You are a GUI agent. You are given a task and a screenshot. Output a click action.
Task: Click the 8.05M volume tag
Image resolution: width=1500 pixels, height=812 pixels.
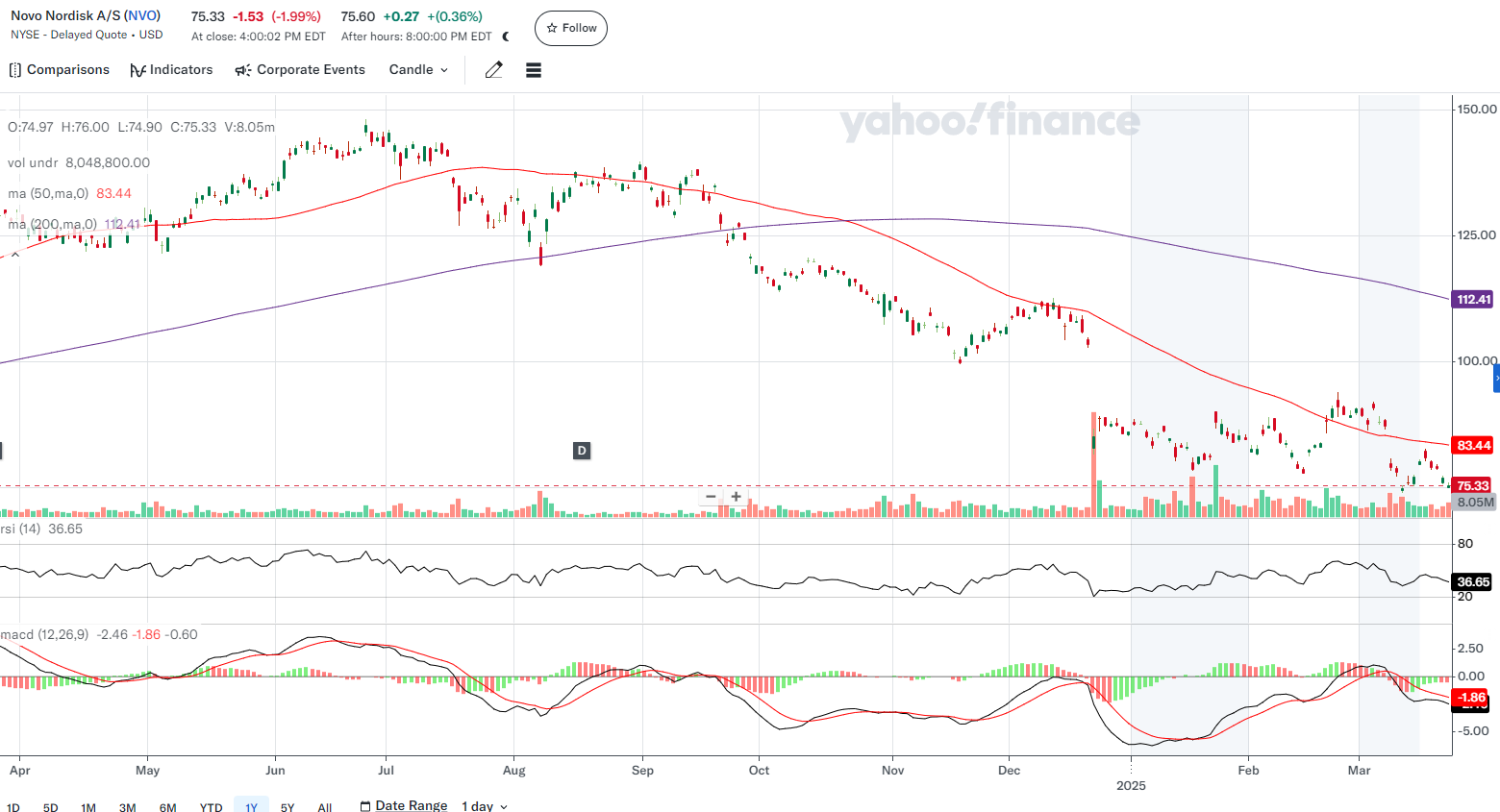[1475, 502]
